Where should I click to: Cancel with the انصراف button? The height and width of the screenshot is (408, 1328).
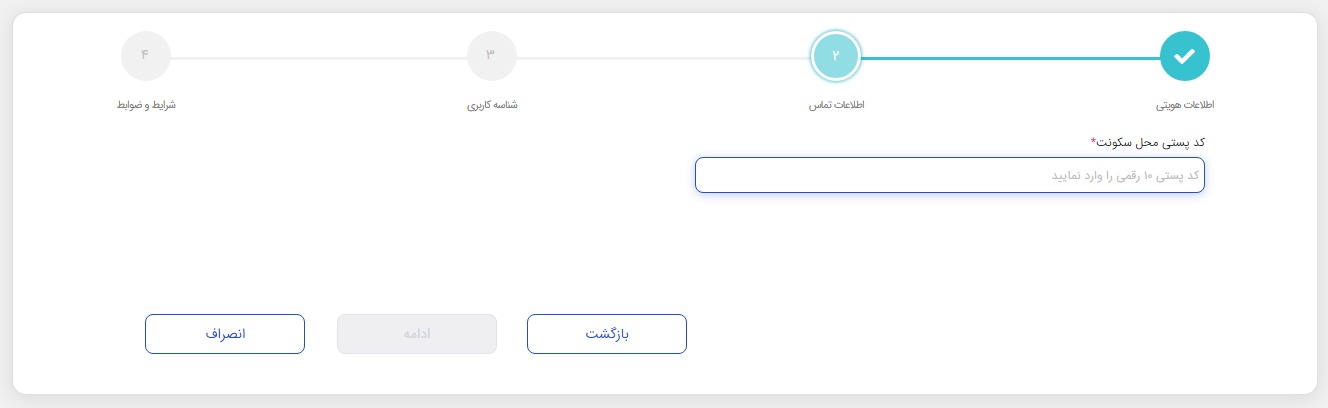pyautogui.click(x=225, y=334)
